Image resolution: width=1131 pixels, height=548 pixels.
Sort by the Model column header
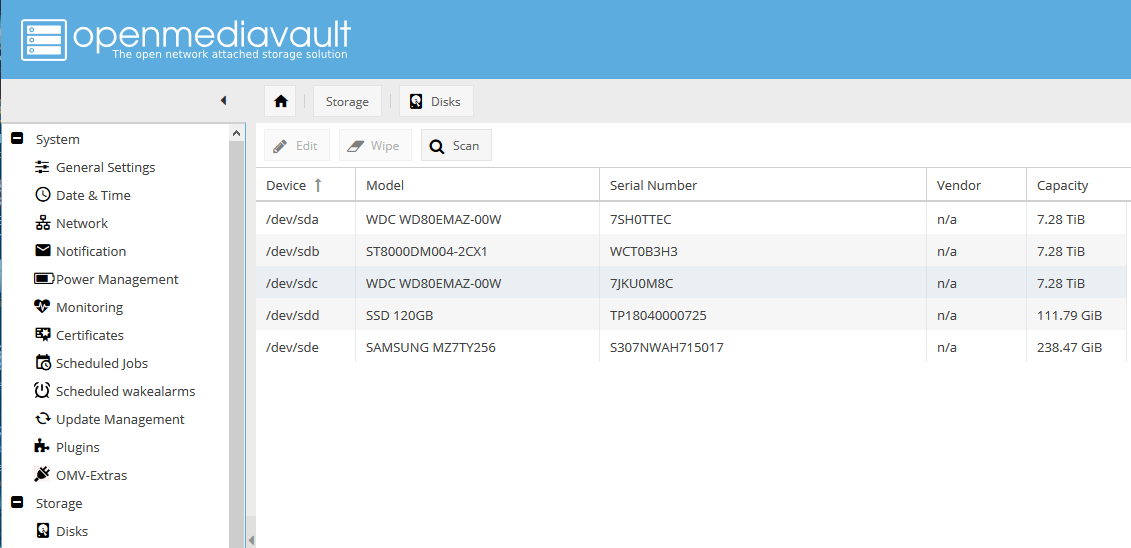coord(478,185)
